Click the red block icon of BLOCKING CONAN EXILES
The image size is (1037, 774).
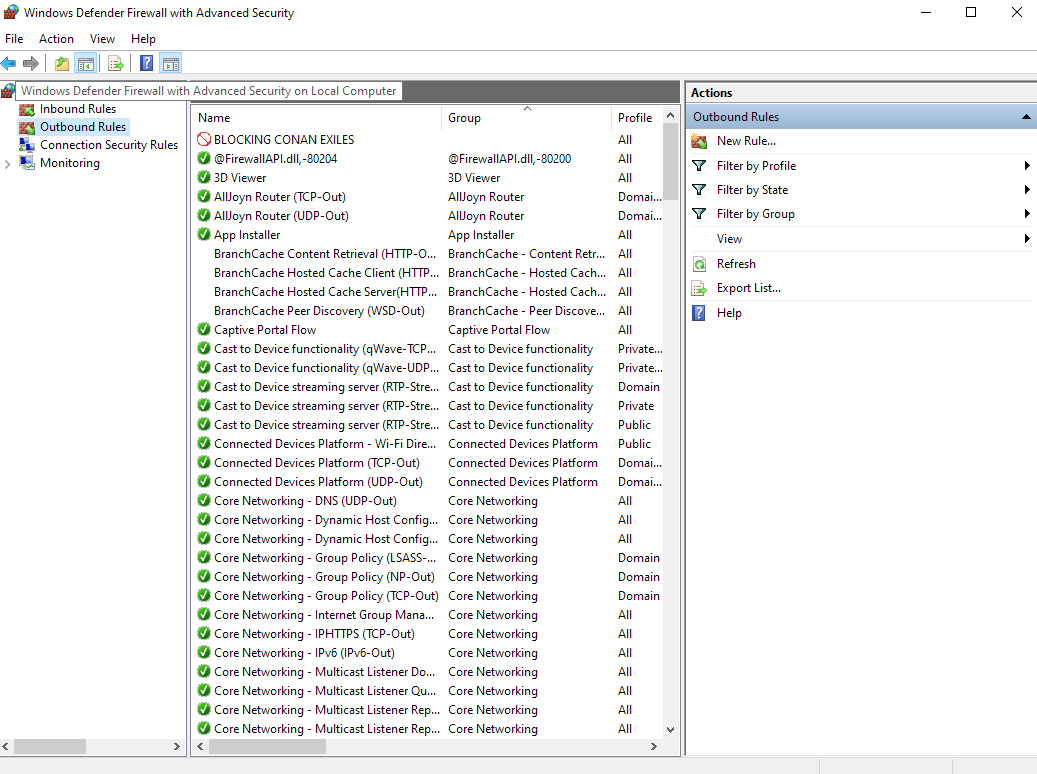point(204,140)
